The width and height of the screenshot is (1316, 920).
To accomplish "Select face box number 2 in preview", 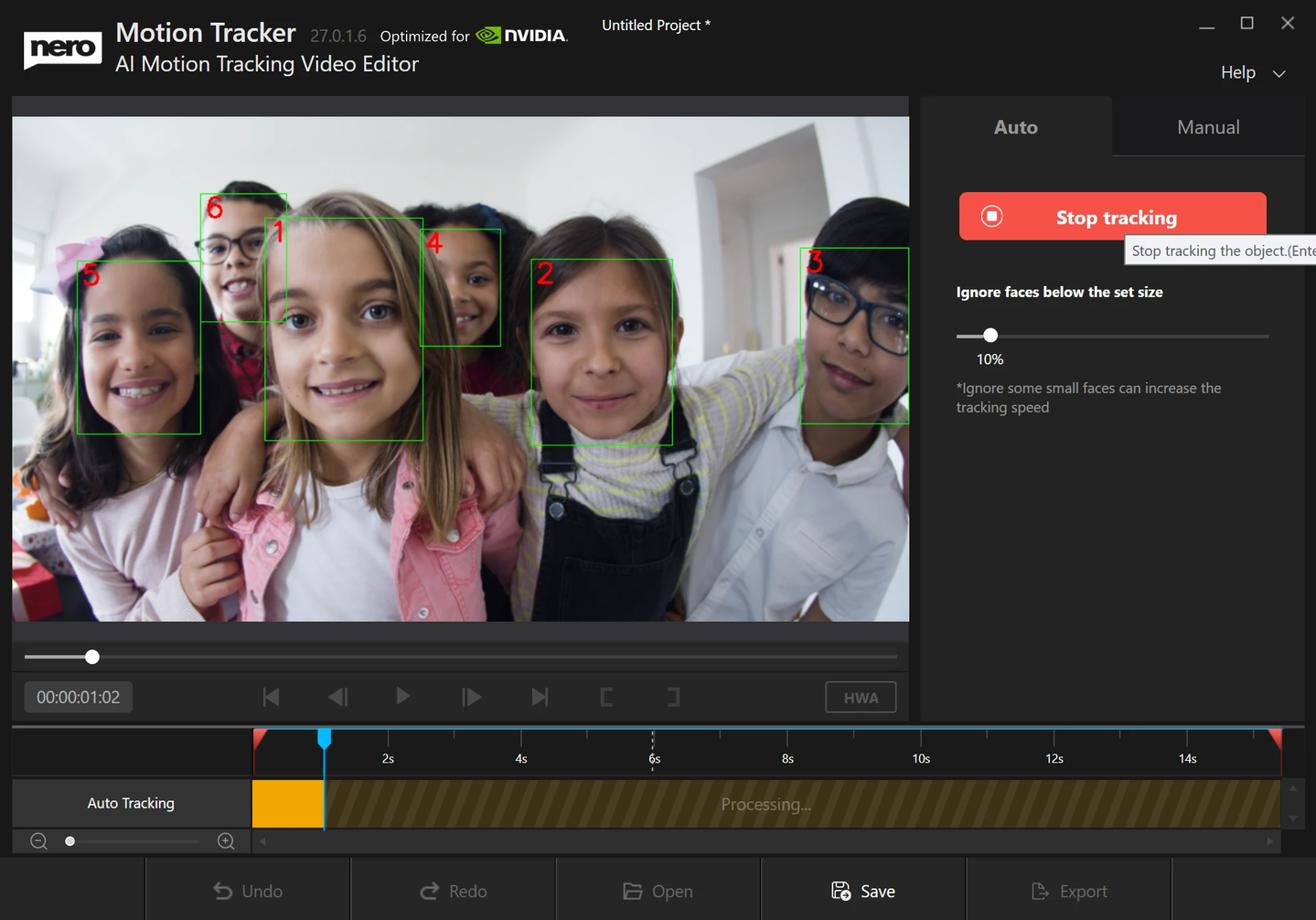I will pyautogui.click(x=601, y=352).
